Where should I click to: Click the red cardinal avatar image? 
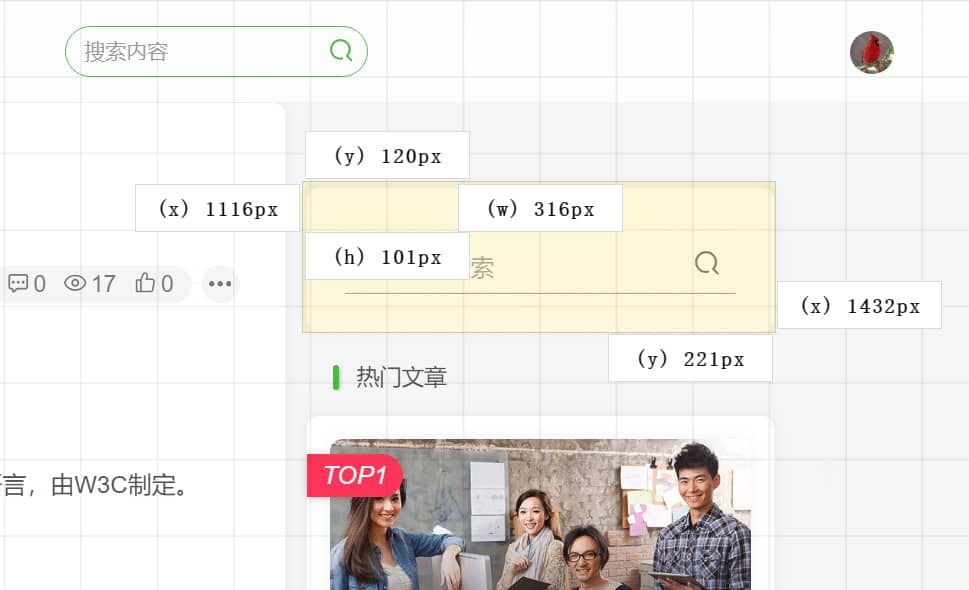click(x=870, y=50)
